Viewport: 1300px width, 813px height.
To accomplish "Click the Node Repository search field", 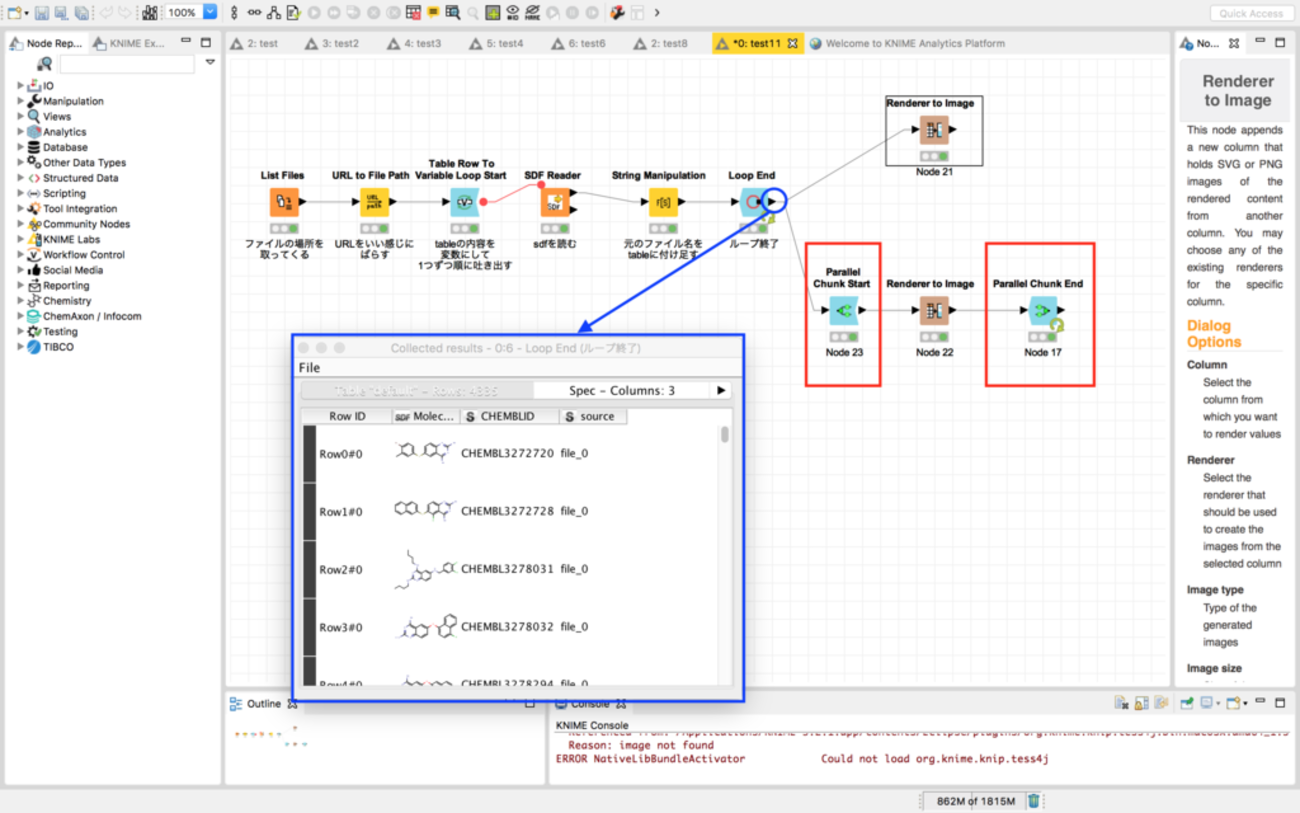I will coord(127,64).
